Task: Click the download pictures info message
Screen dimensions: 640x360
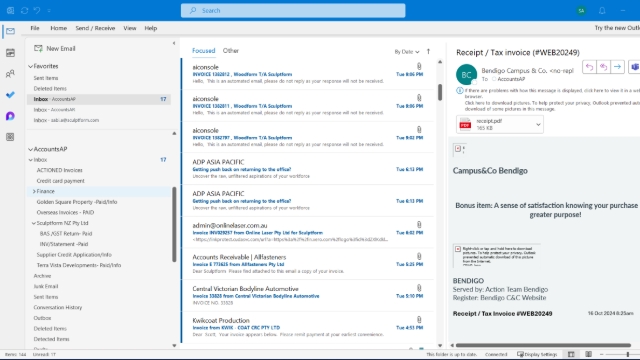Action: tap(551, 106)
